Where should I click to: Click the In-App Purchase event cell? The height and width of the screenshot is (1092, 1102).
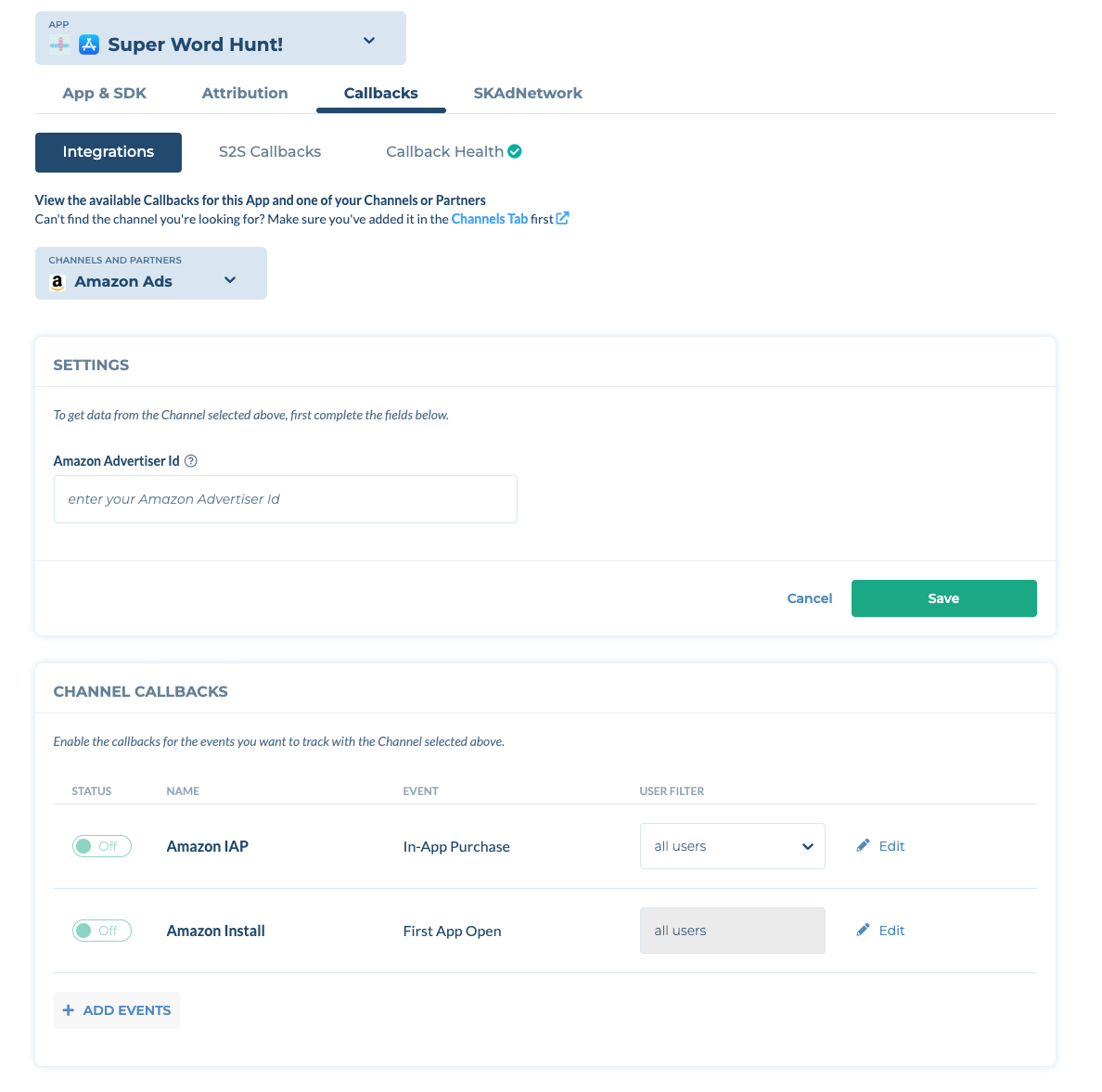tap(456, 846)
